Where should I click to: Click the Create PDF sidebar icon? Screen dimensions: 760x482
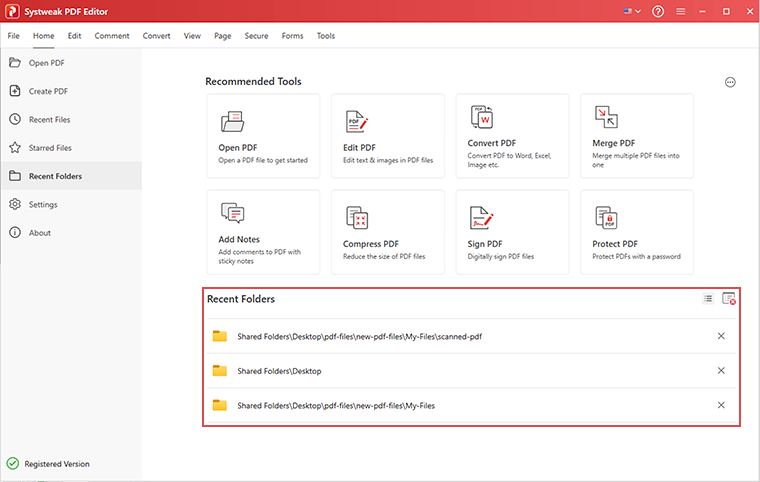[15, 91]
